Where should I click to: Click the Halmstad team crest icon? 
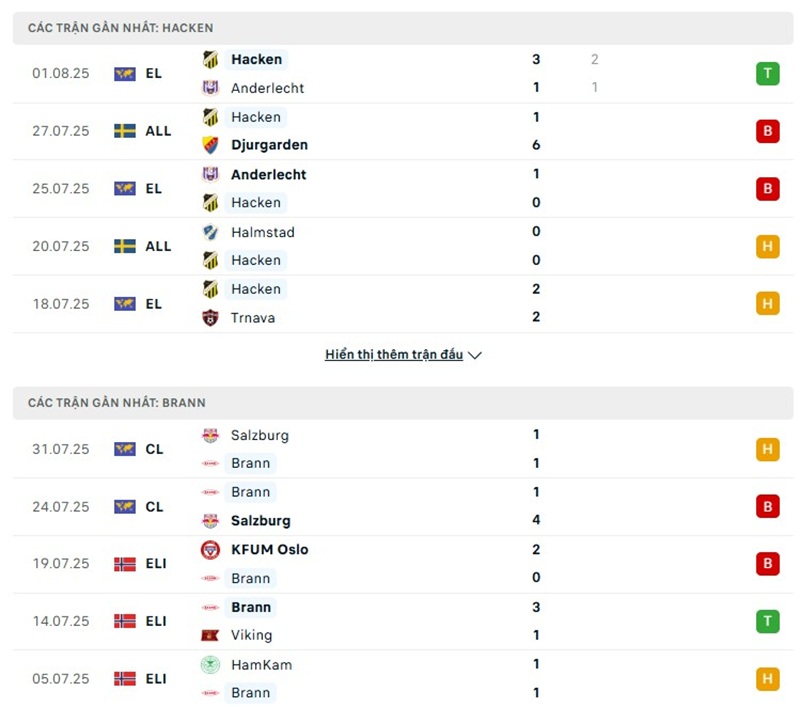[210, 232]
